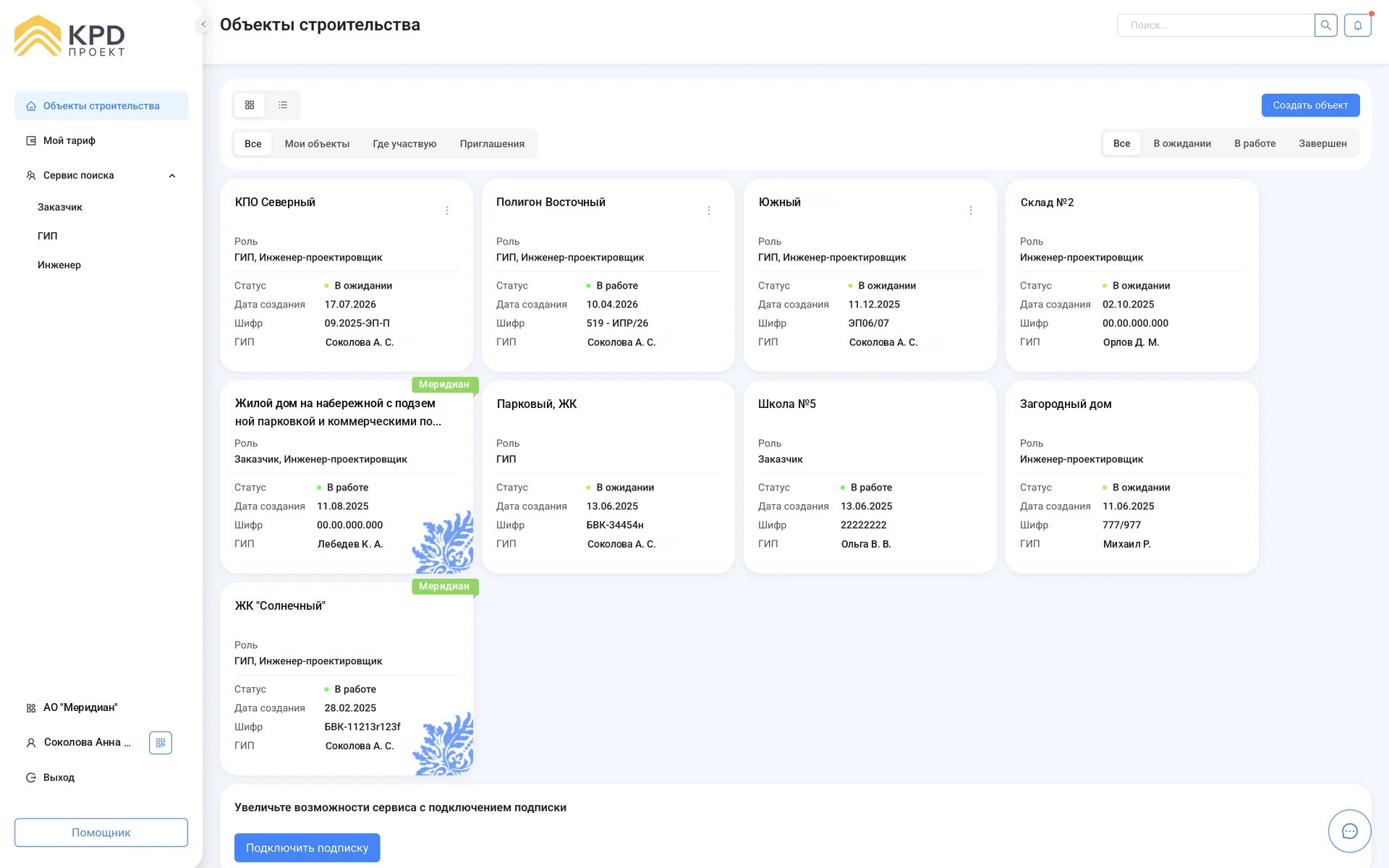Click ГИП name Ольга В. В.
1389x868 pixels.
pyautogui.click(x=865, y=544)
